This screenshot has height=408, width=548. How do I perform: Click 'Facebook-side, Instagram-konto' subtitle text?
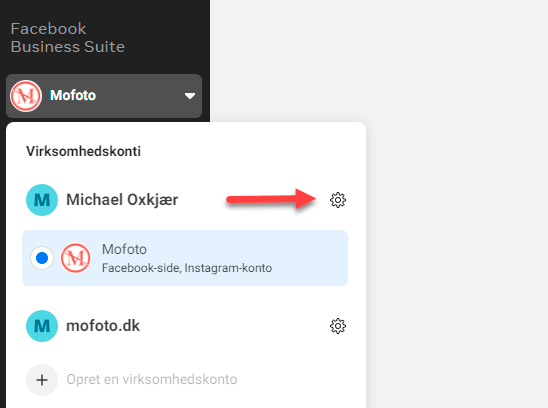coord(187,268)
